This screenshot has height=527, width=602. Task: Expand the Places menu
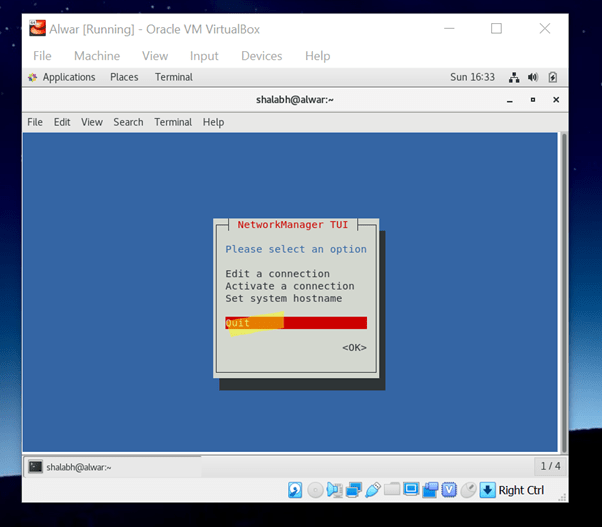(124, 77)
